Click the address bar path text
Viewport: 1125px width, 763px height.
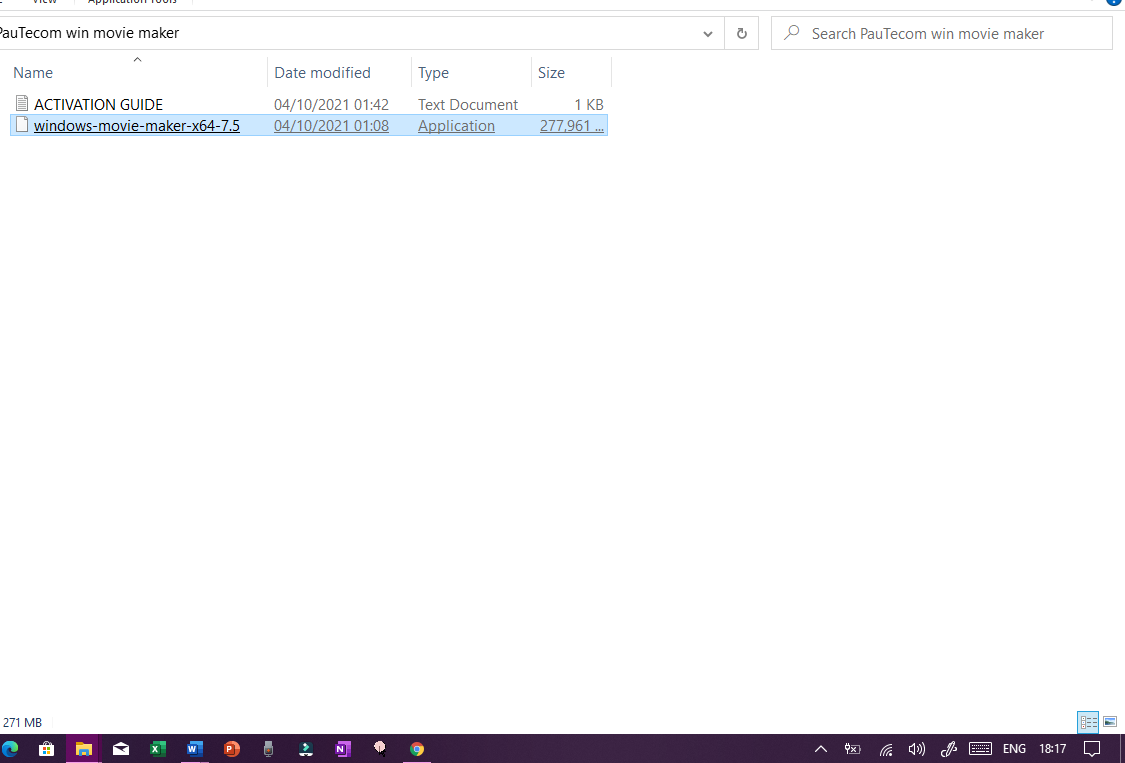[x=90, y=33]
